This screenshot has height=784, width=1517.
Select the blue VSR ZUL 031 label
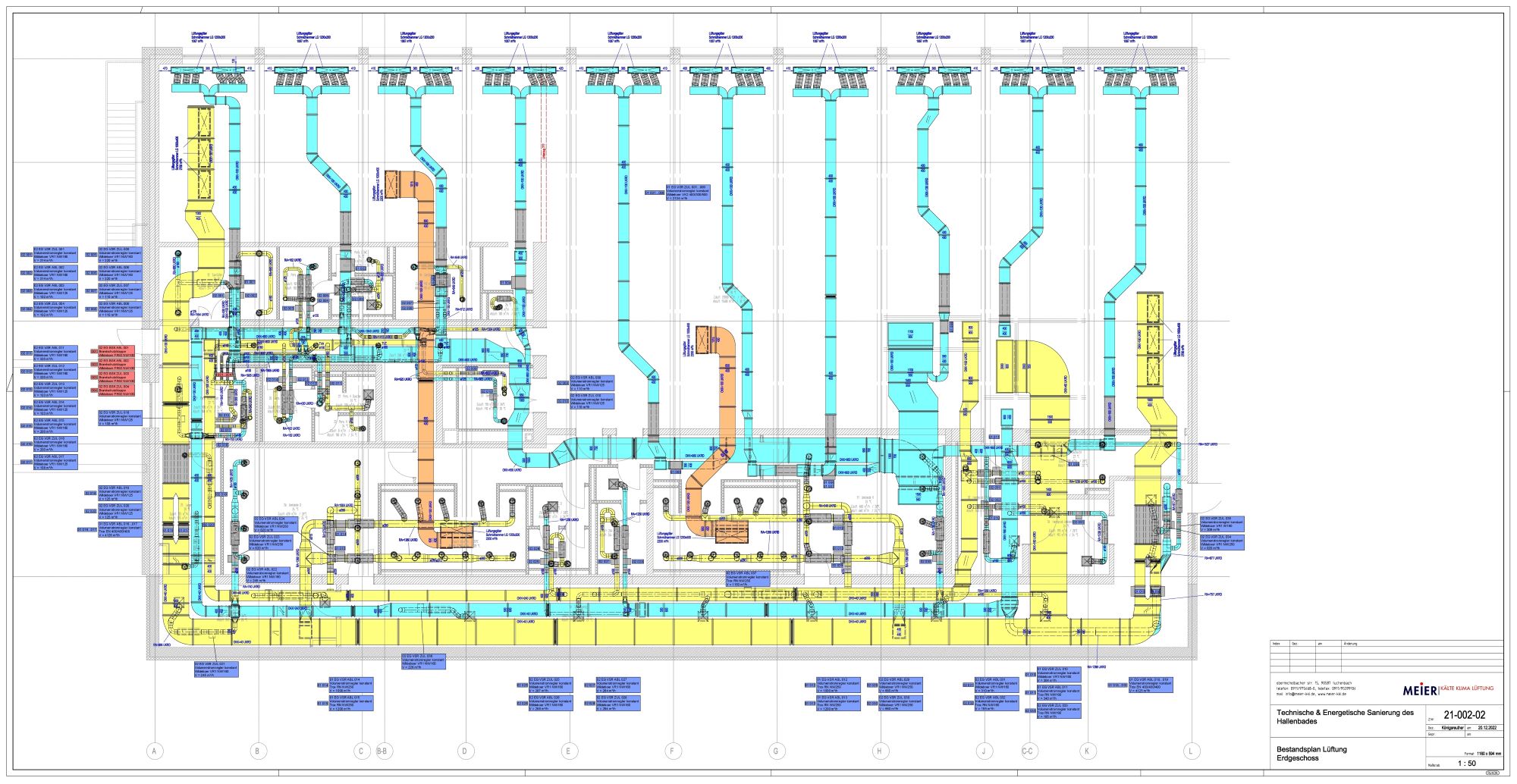click(x=216, y=668)
